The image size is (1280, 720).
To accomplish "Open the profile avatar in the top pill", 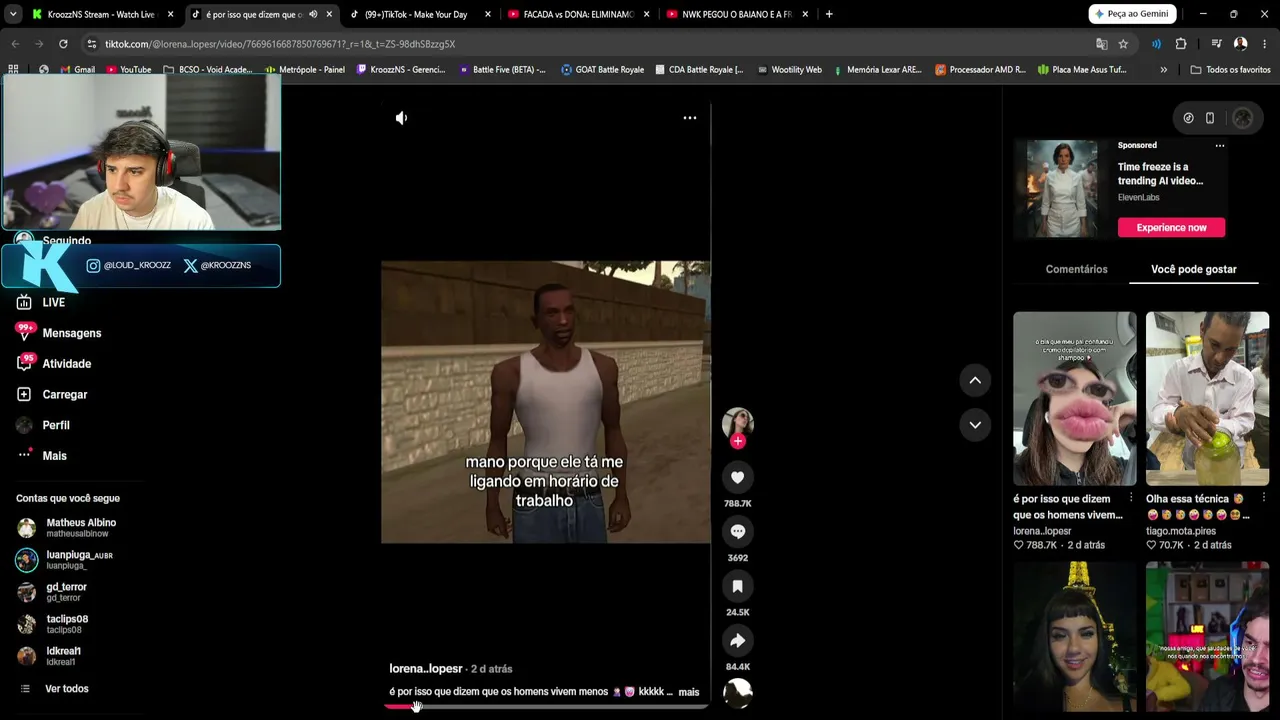I will pyautogui.click(x=1243, y=118).
